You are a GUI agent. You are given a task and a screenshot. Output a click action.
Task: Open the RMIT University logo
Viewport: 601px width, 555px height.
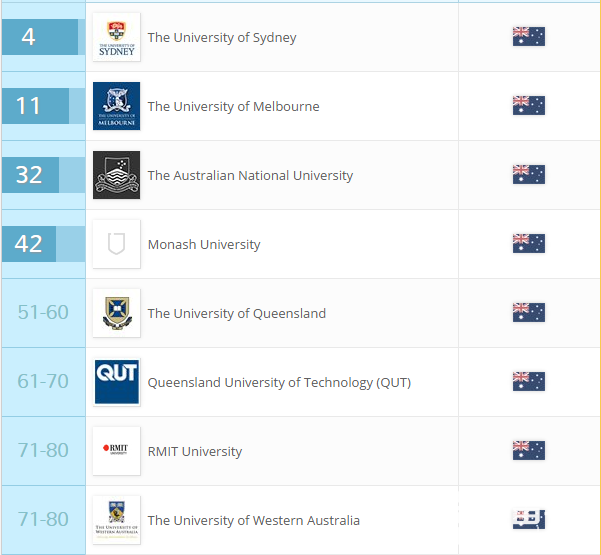[x=117, y=451]
